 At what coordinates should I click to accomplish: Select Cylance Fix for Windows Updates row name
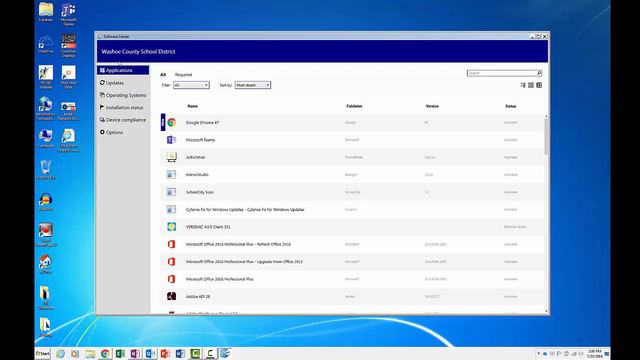tap(245, 209)
